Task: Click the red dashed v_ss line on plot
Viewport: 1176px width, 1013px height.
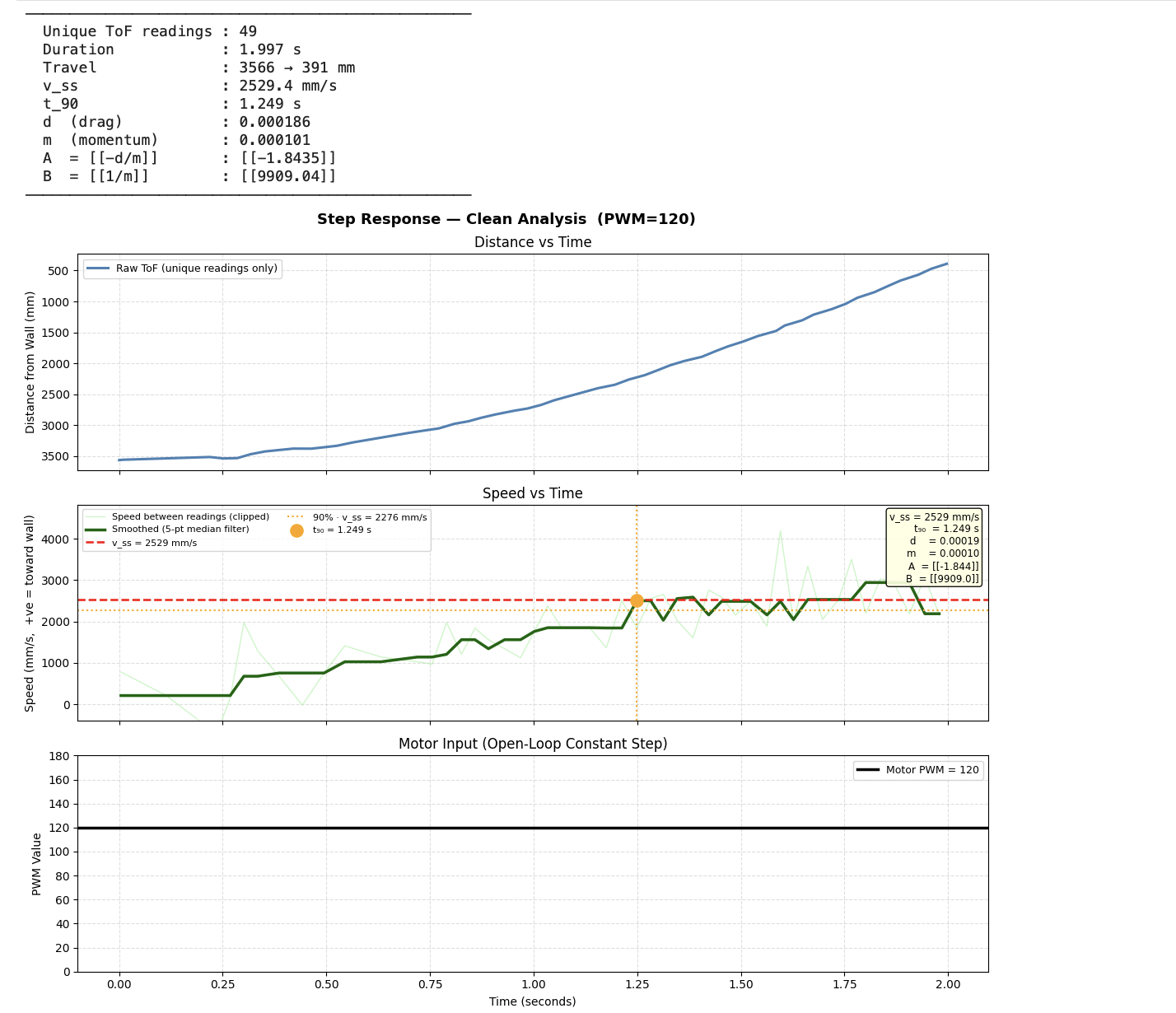Action: pos(494,600)
